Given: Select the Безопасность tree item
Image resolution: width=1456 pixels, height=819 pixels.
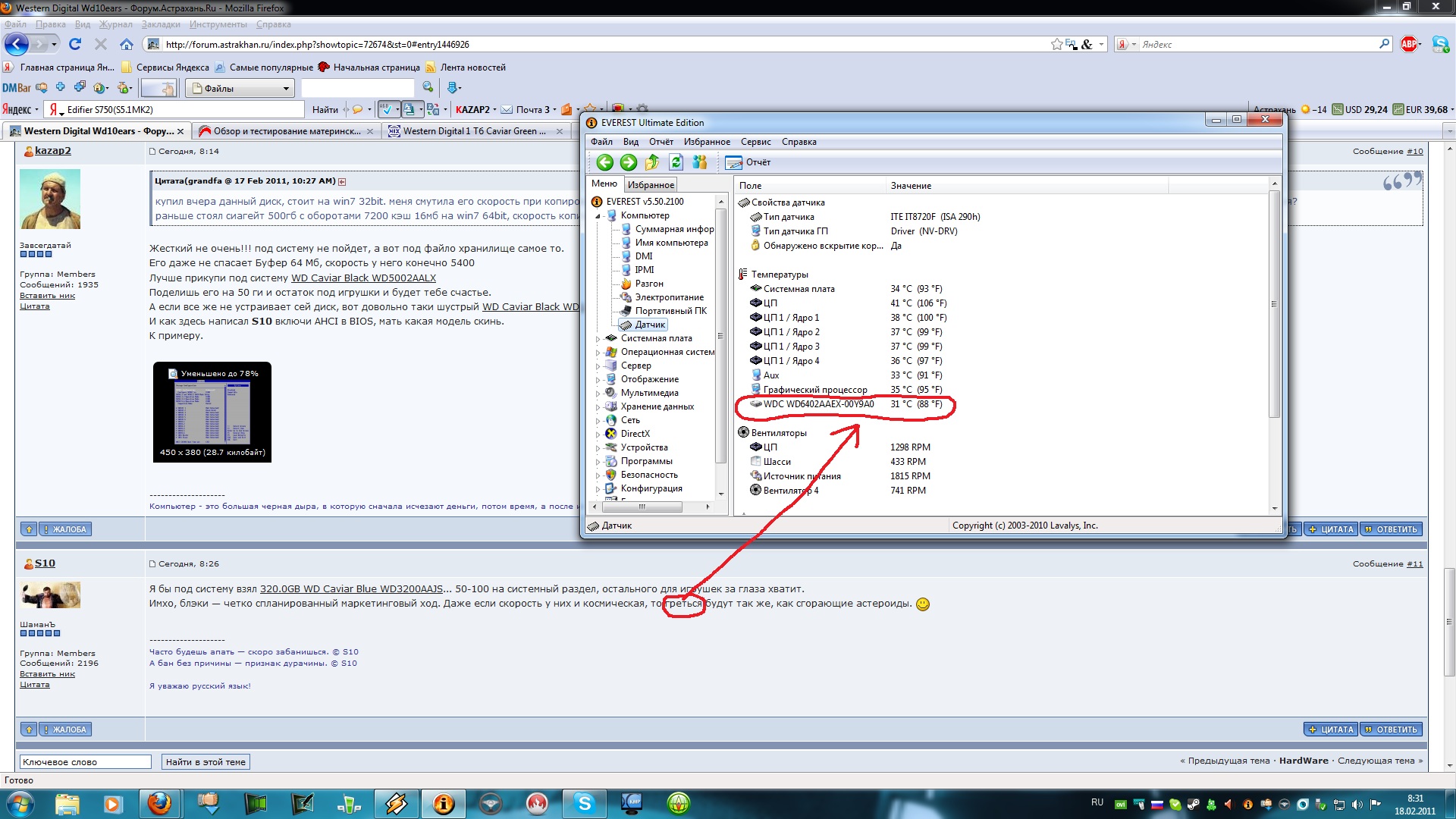Looking at the screenshot, I should click(649, 475).
